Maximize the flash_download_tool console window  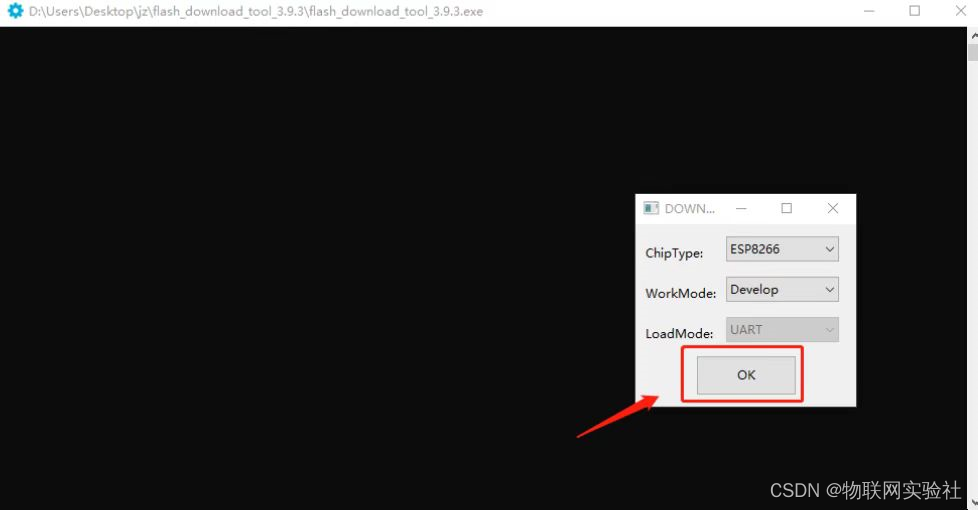(x=914, y=11)
